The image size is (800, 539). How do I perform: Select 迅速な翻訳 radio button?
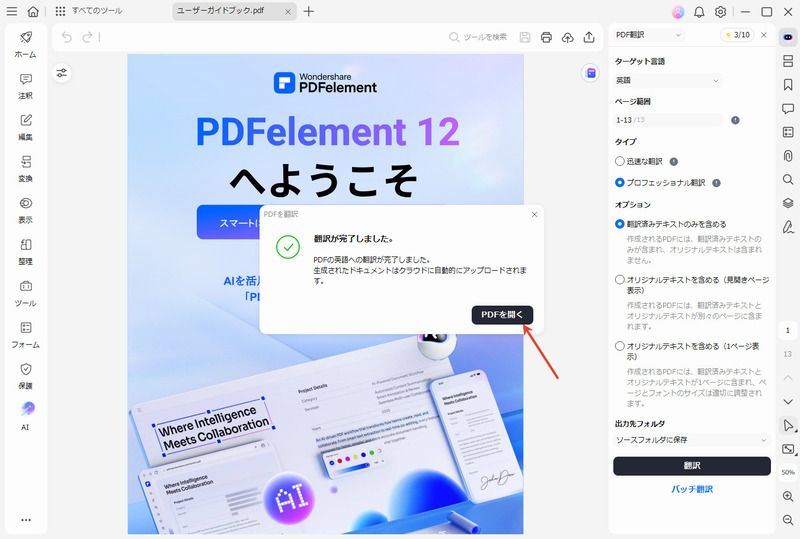(x=619, y=161)
